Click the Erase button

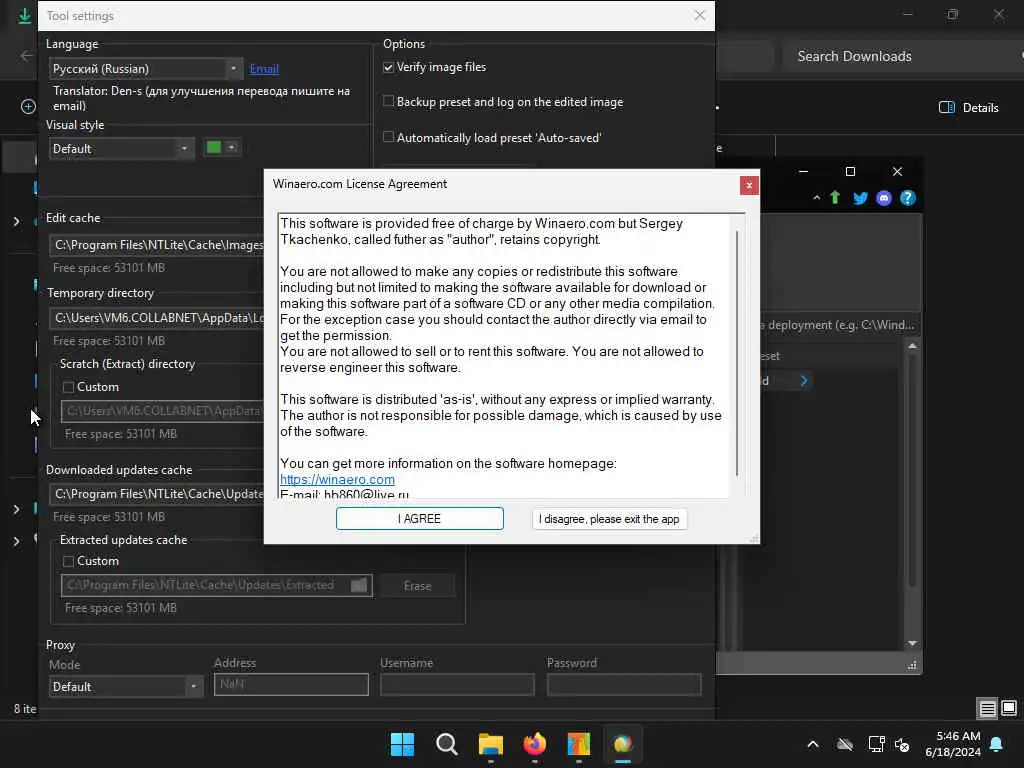417,586
